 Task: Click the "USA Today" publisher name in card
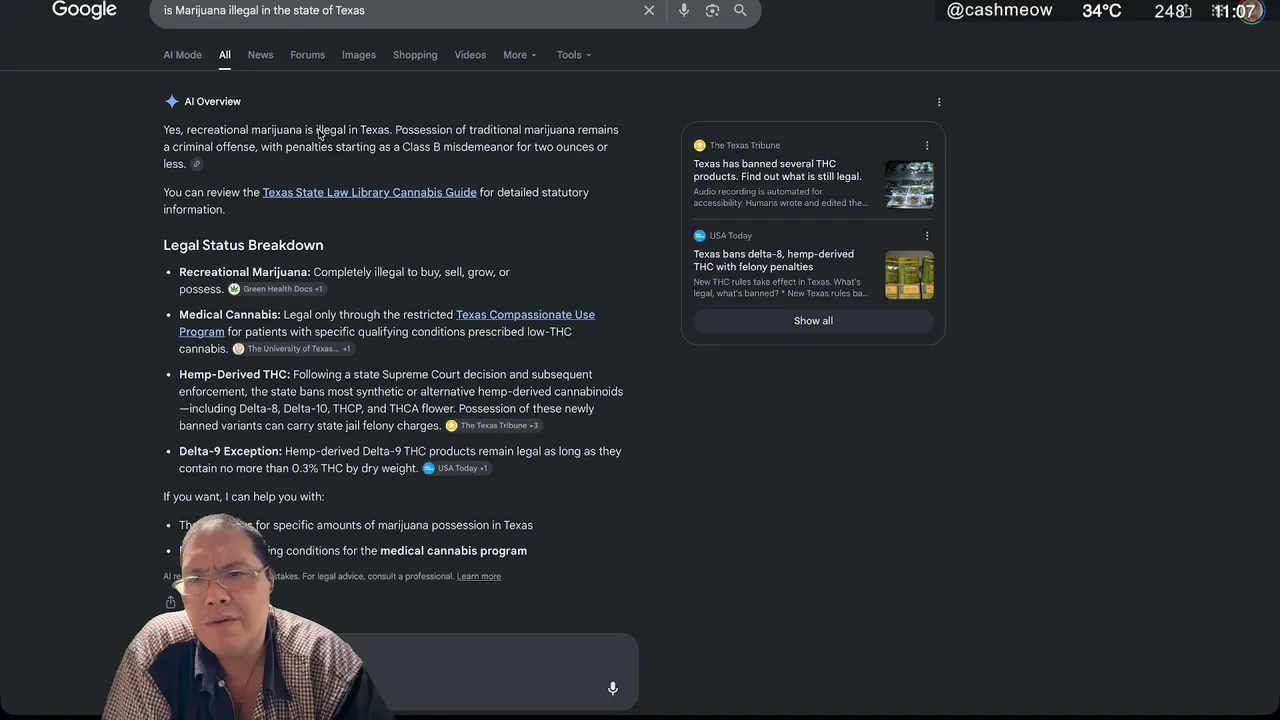pyautogui.click(x=731, y=236)
